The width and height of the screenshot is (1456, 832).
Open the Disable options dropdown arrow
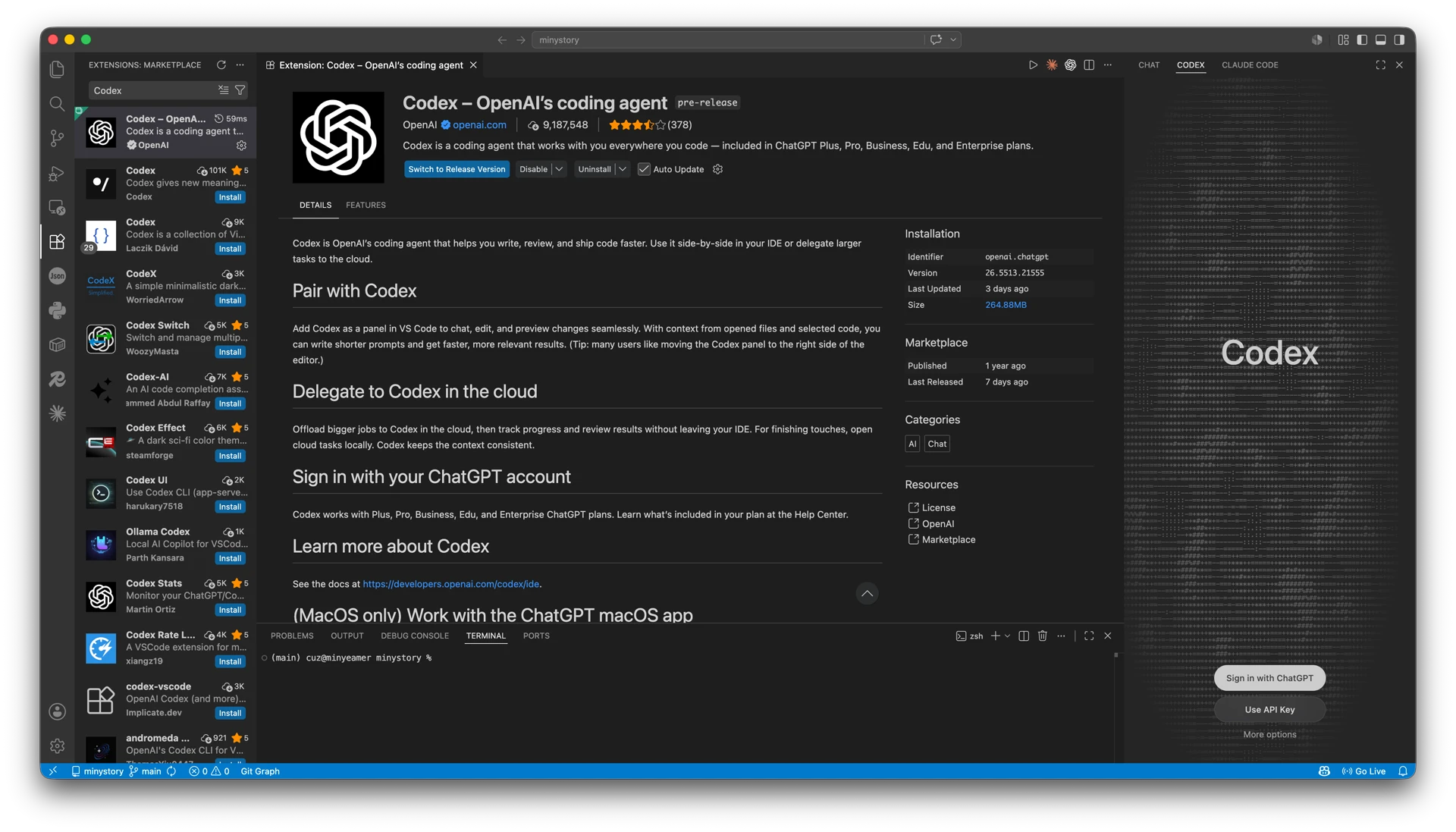pyautogui.click(x=559, y=169)
